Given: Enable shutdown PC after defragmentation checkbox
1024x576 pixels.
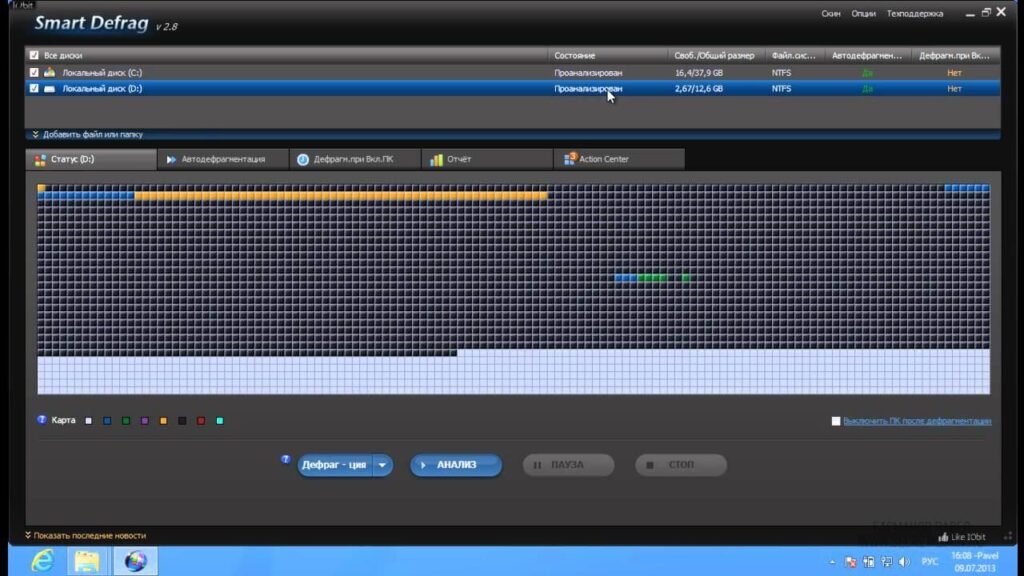Looking at the screenshot, I should (x=835, y=421).
